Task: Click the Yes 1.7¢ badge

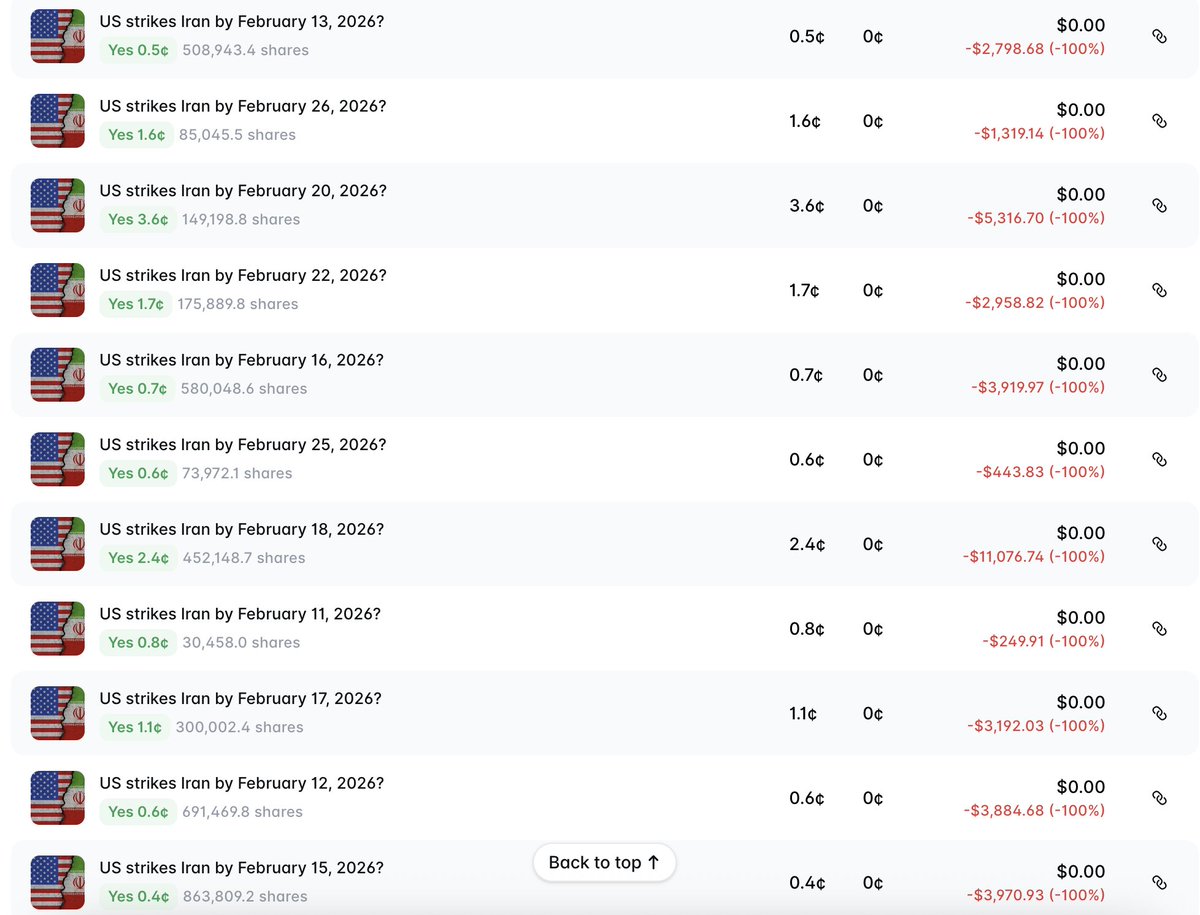Action: click(135, 304)
